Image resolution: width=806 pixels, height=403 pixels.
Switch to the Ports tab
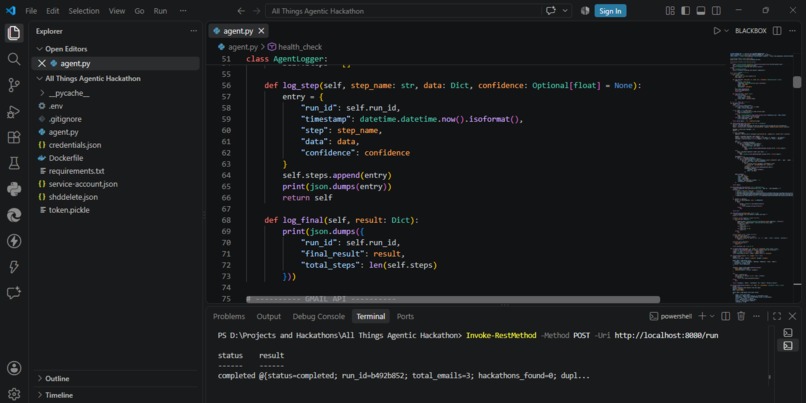click(x=405, y=316)
